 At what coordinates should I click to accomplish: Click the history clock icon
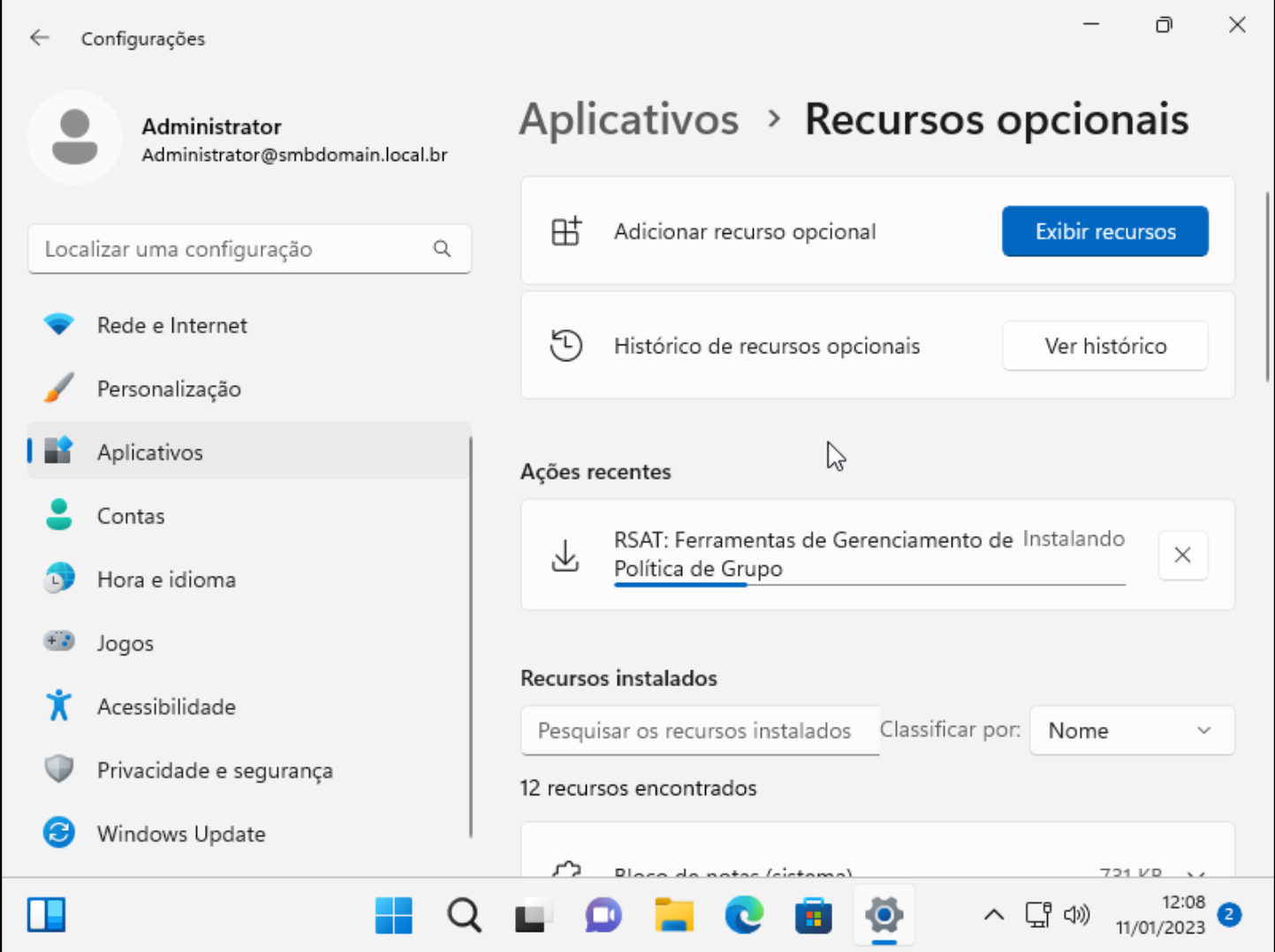tap(566, 345)
